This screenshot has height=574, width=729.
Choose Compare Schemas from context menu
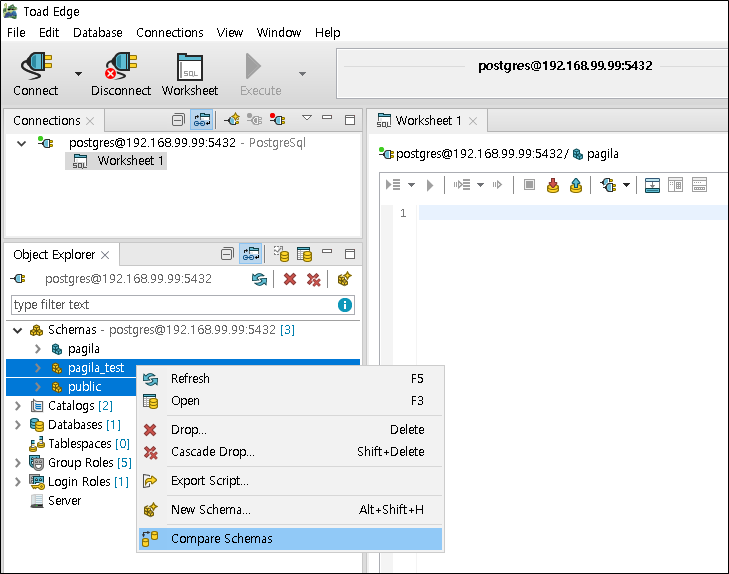290,539
